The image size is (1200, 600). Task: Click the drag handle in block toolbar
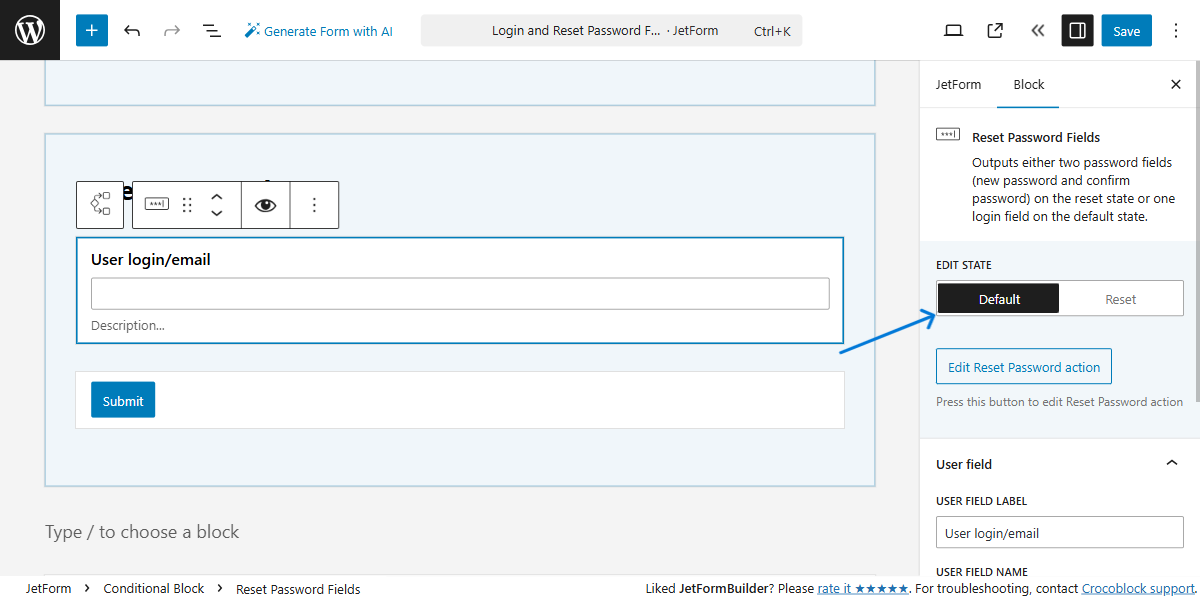tap(187, 203)
